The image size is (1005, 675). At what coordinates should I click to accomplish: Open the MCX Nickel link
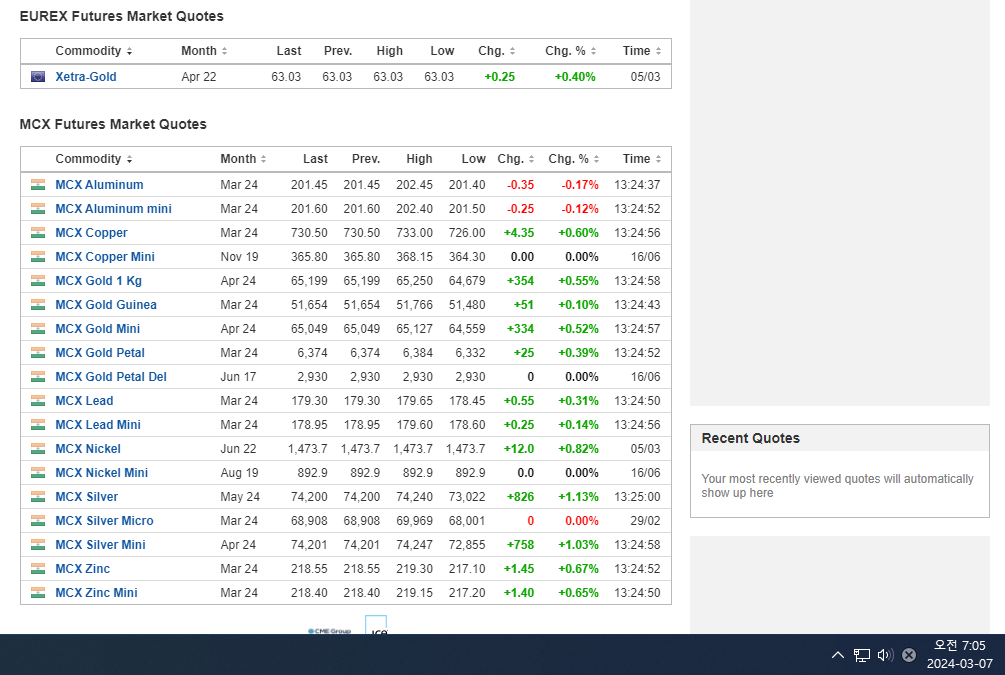88,449
